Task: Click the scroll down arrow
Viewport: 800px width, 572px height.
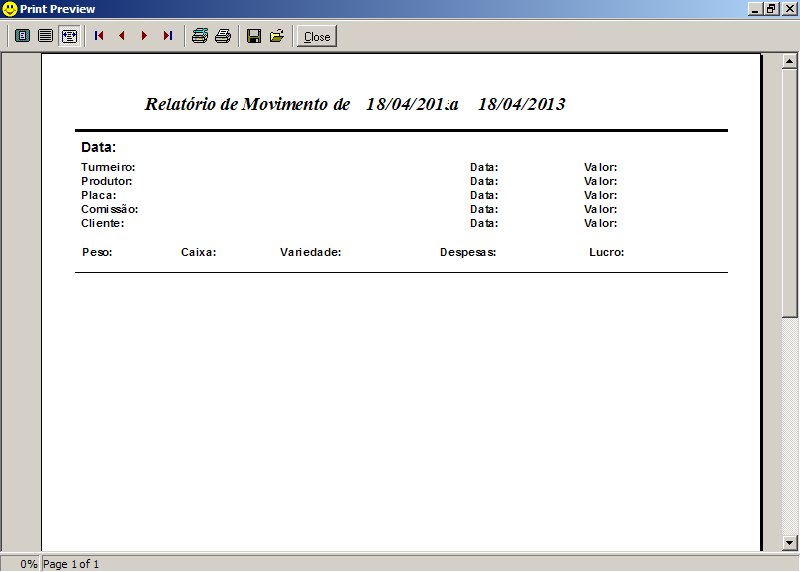Action: [x=790, y=542]
